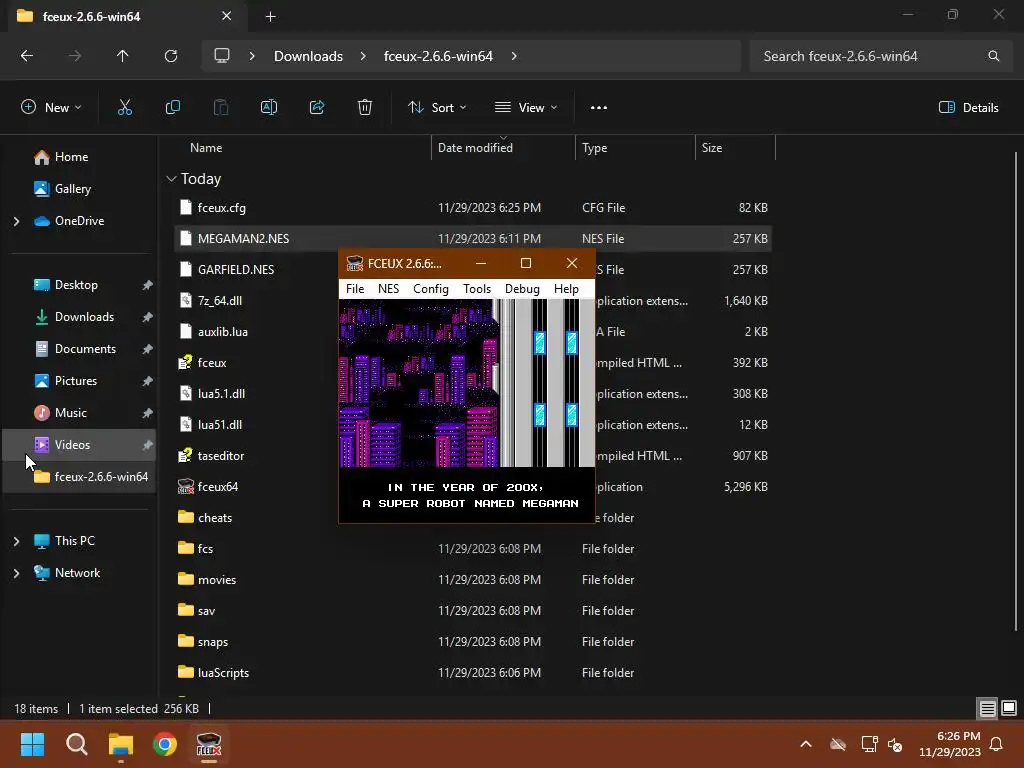Open the Debug menu in FCEUX
The width and height of the screenshot is (1024, 768).
(x=522, y=289)
